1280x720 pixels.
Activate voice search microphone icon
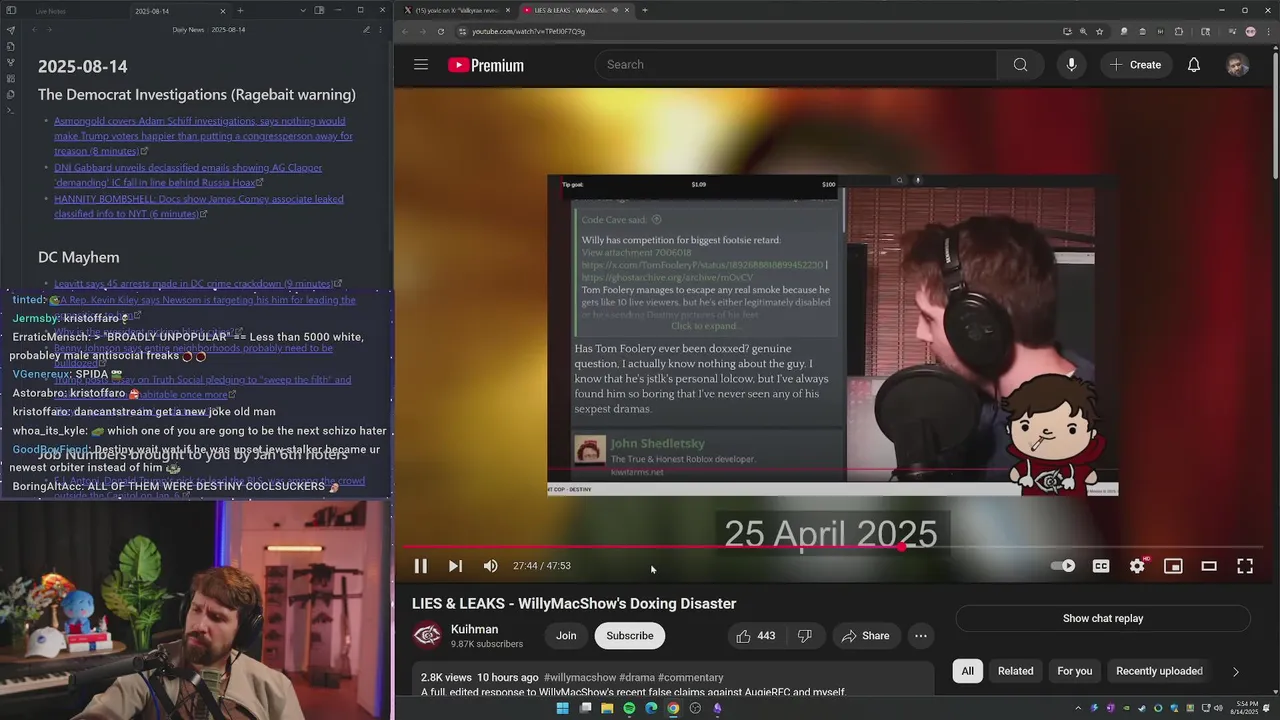pyautogui.click(x=1071, y=65)
